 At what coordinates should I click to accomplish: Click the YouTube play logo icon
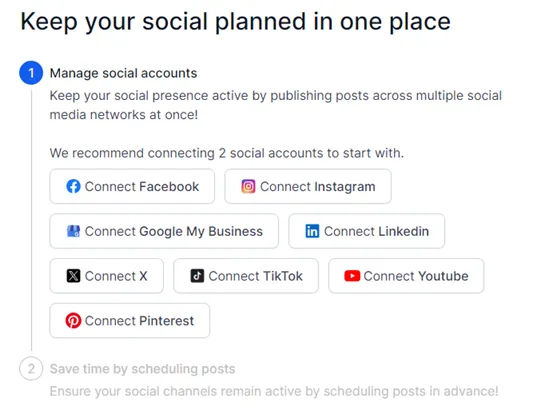pyautogui.click(x=352, y=276)
